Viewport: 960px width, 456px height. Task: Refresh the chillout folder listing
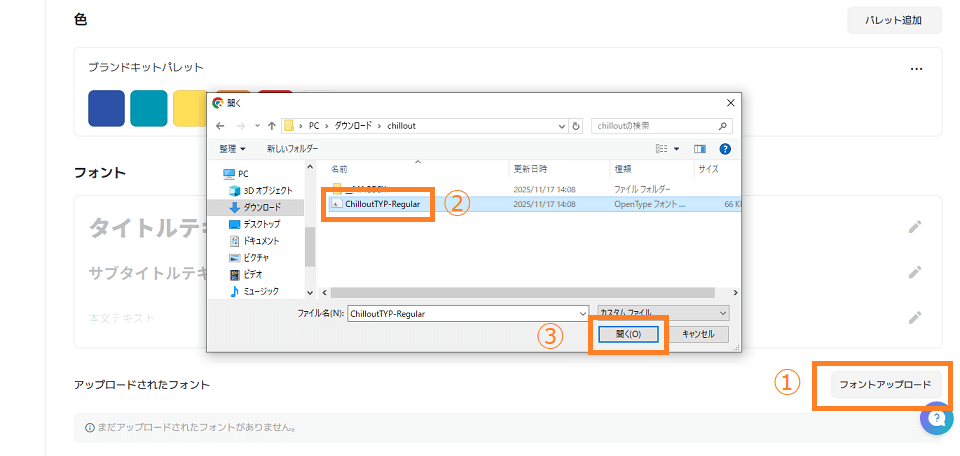point(576,126)
